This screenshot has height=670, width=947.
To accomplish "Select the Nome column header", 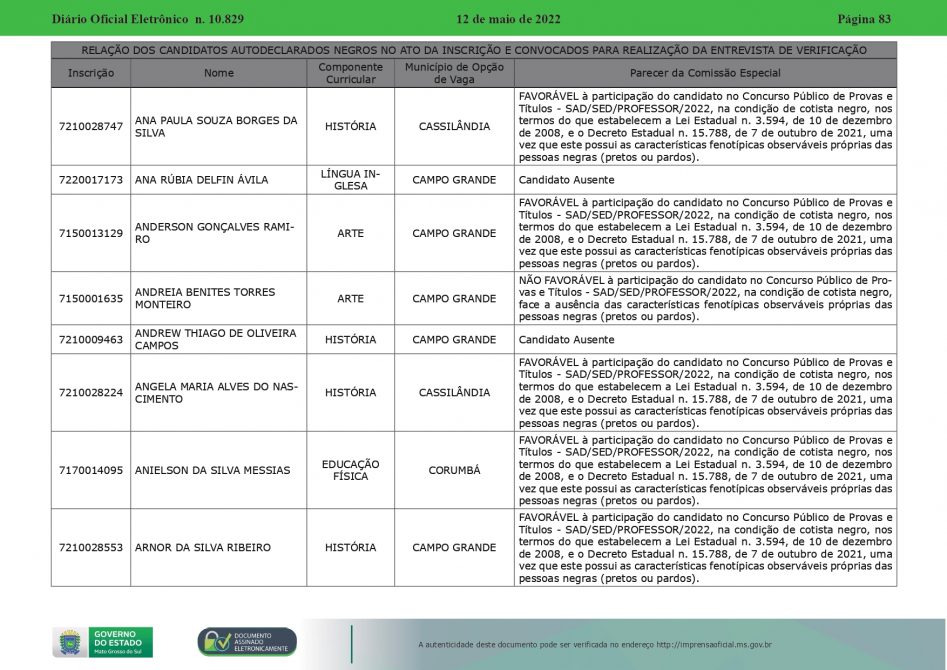I will tap(218, 73).
